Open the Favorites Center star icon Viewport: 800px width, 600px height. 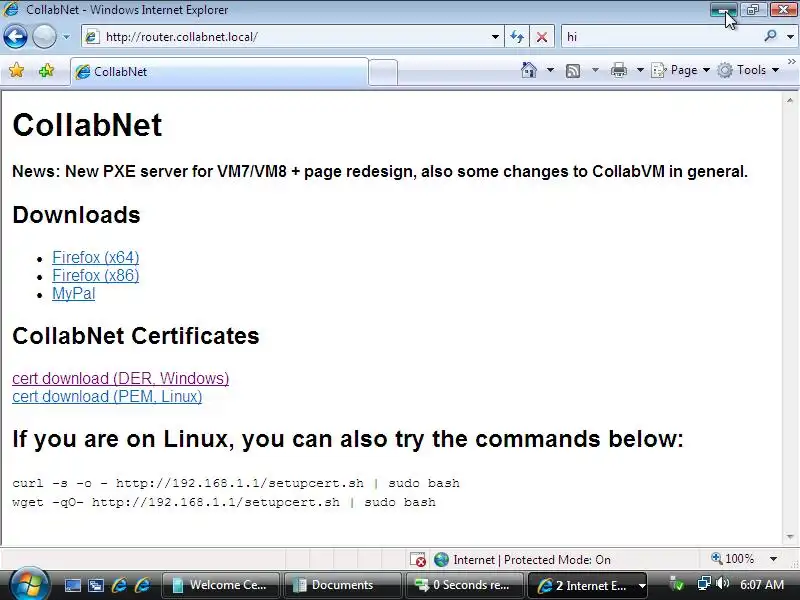[x=16, y=70]
